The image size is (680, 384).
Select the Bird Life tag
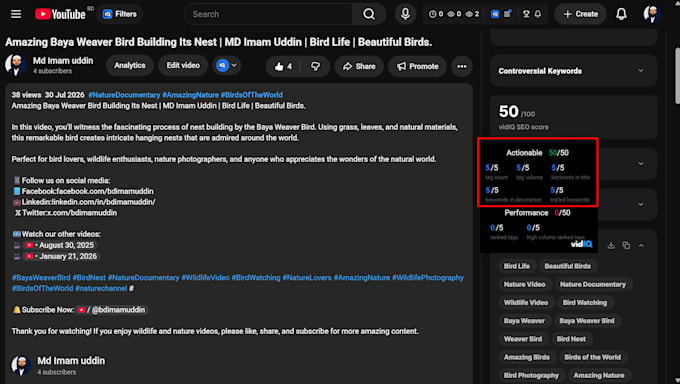[x=517, y=266]
